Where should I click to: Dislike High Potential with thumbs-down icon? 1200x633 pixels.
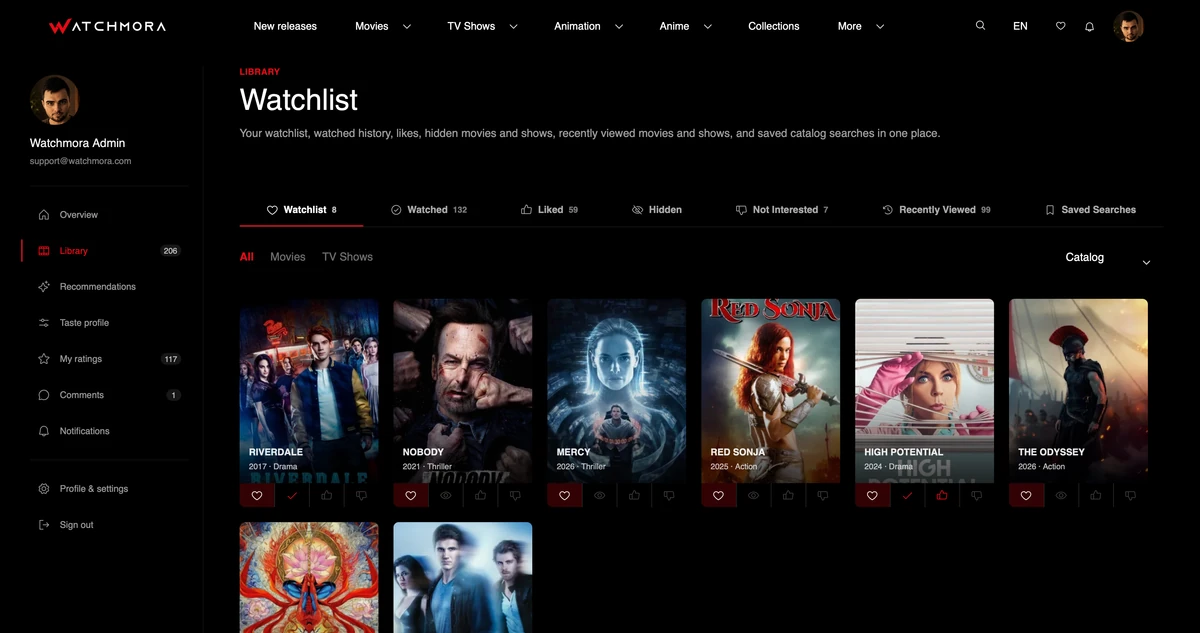(x=977, y=495)
